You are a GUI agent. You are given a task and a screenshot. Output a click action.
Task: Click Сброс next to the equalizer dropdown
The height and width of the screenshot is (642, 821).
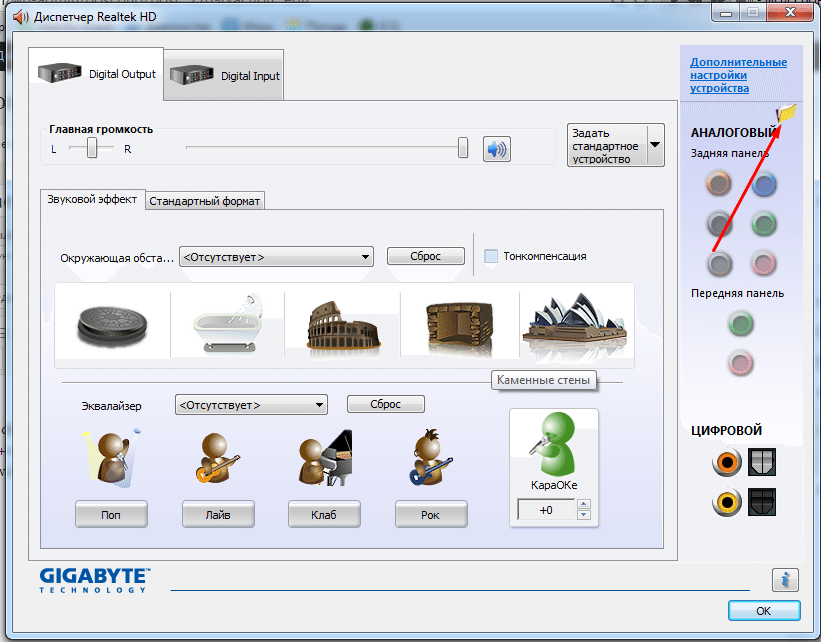[386, 404]
